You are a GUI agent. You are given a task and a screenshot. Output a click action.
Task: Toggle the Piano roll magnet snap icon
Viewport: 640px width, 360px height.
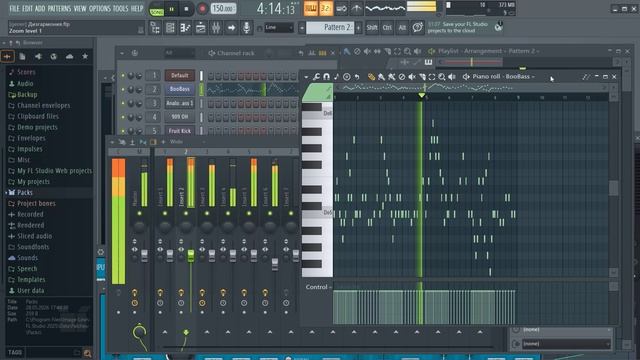[326, 77]
